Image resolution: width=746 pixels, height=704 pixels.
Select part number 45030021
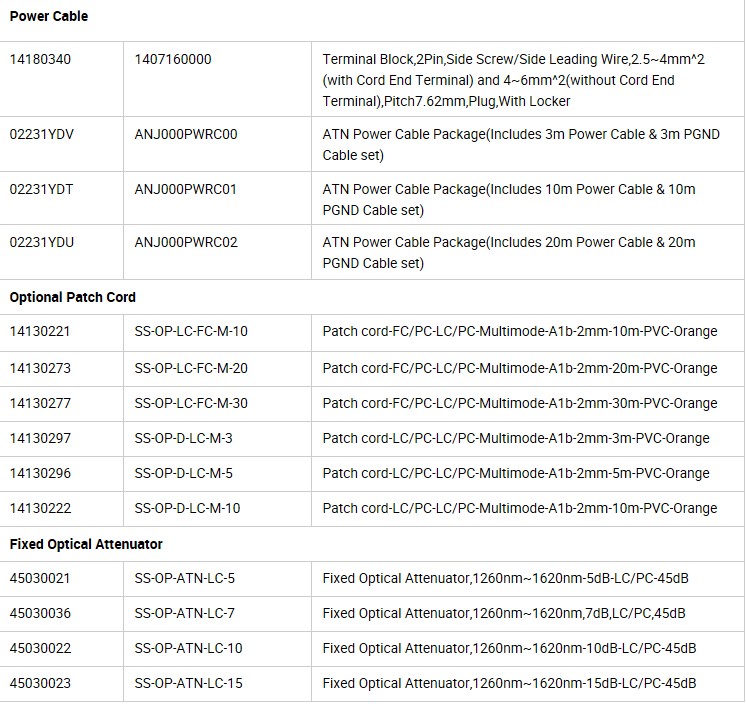[40, 578]
